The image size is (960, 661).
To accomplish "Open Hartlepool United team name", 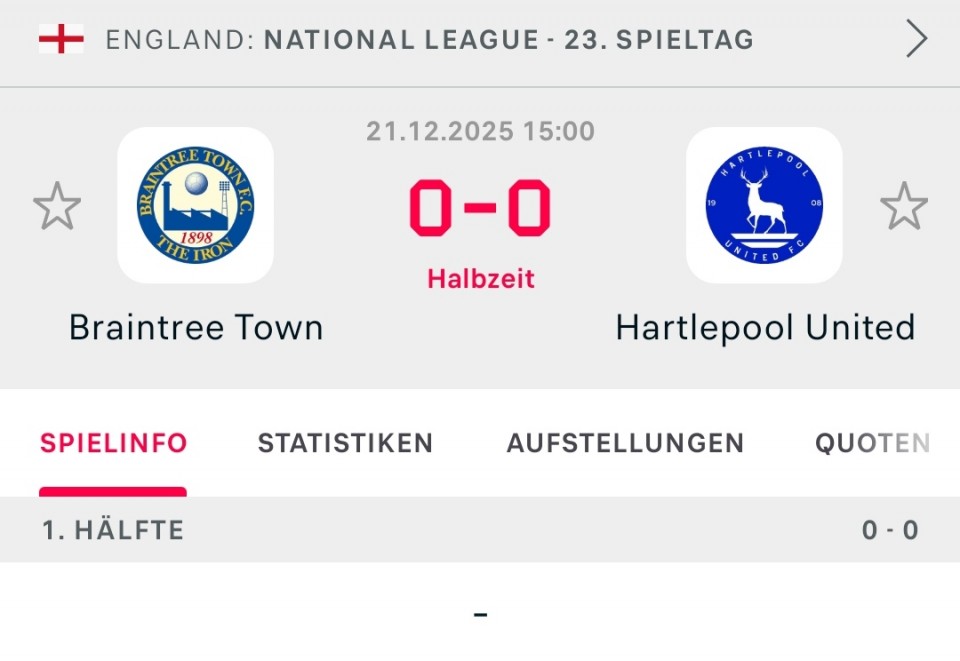I will [x=765, y=328].
